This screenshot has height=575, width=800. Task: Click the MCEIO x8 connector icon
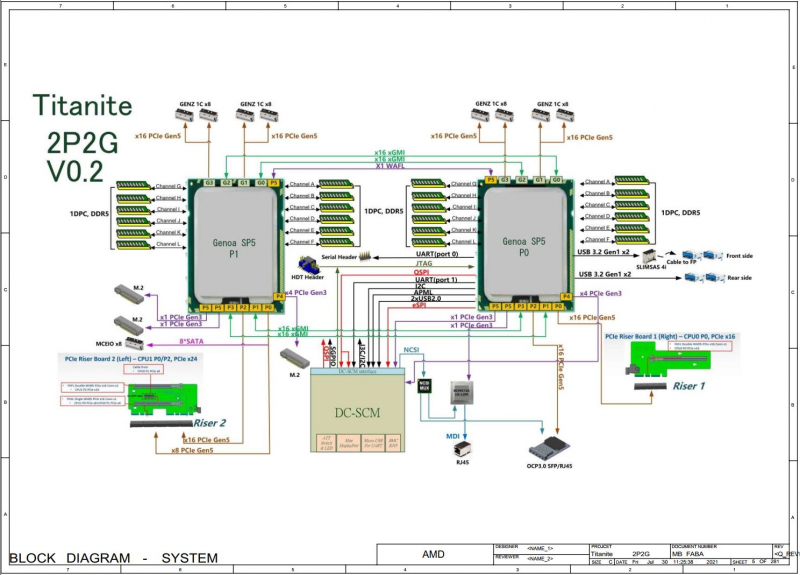click(x=131, y=324)
